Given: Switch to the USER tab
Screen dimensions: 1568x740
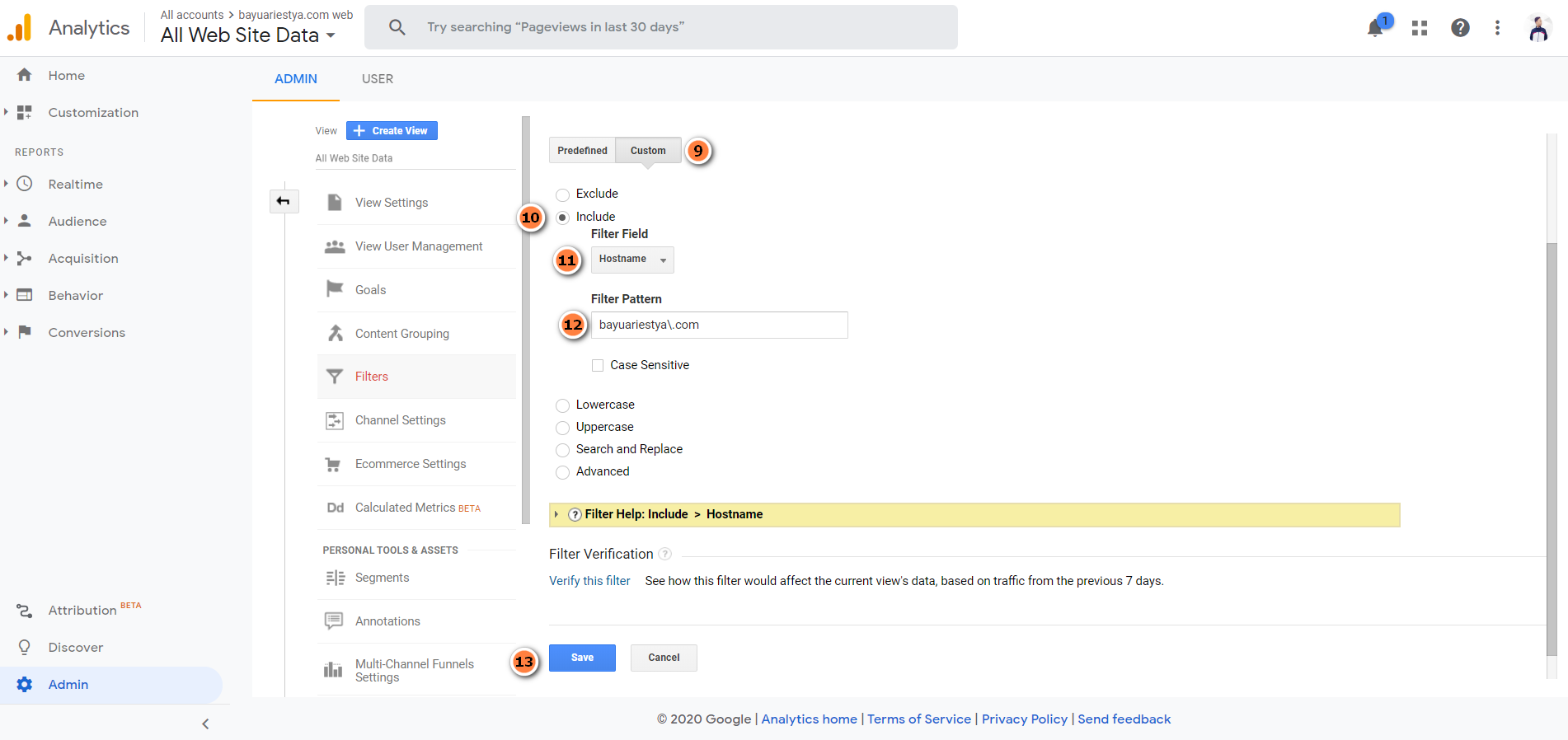Looking at the screenshot, I should coord(378,79).
